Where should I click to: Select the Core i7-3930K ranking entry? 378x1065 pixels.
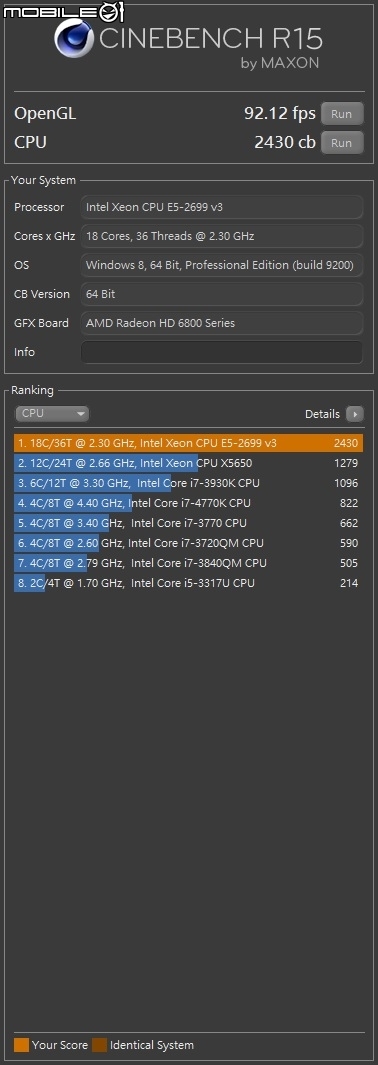pos(188,483)
